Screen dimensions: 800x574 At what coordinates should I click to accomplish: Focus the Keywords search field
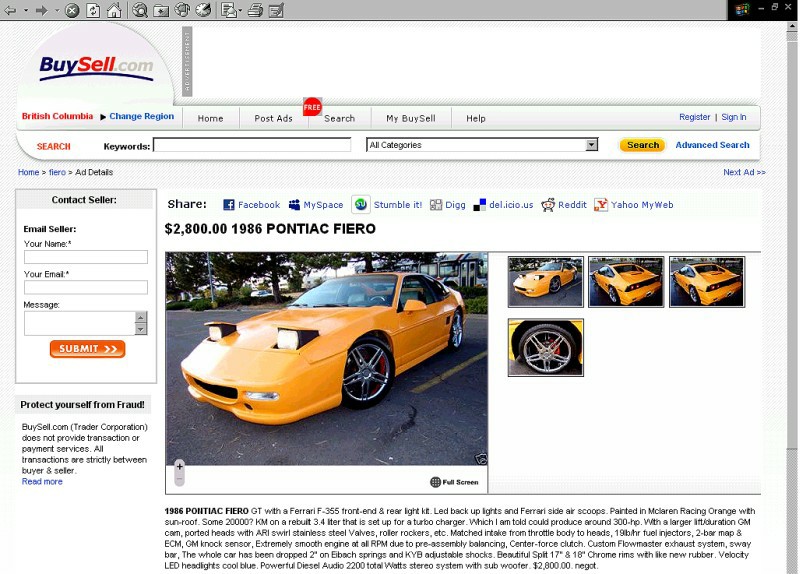(x=252, y=145)
